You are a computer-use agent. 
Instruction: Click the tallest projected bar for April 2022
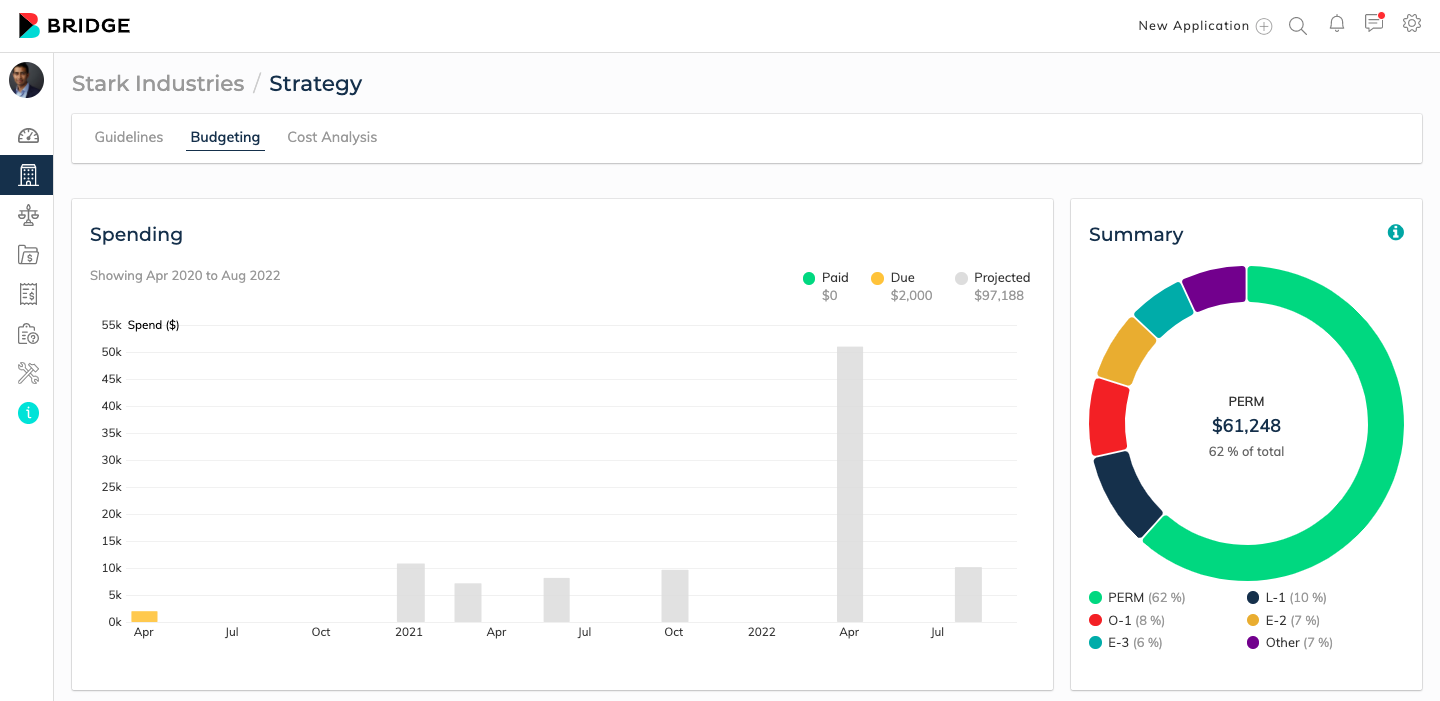(850, 484)
